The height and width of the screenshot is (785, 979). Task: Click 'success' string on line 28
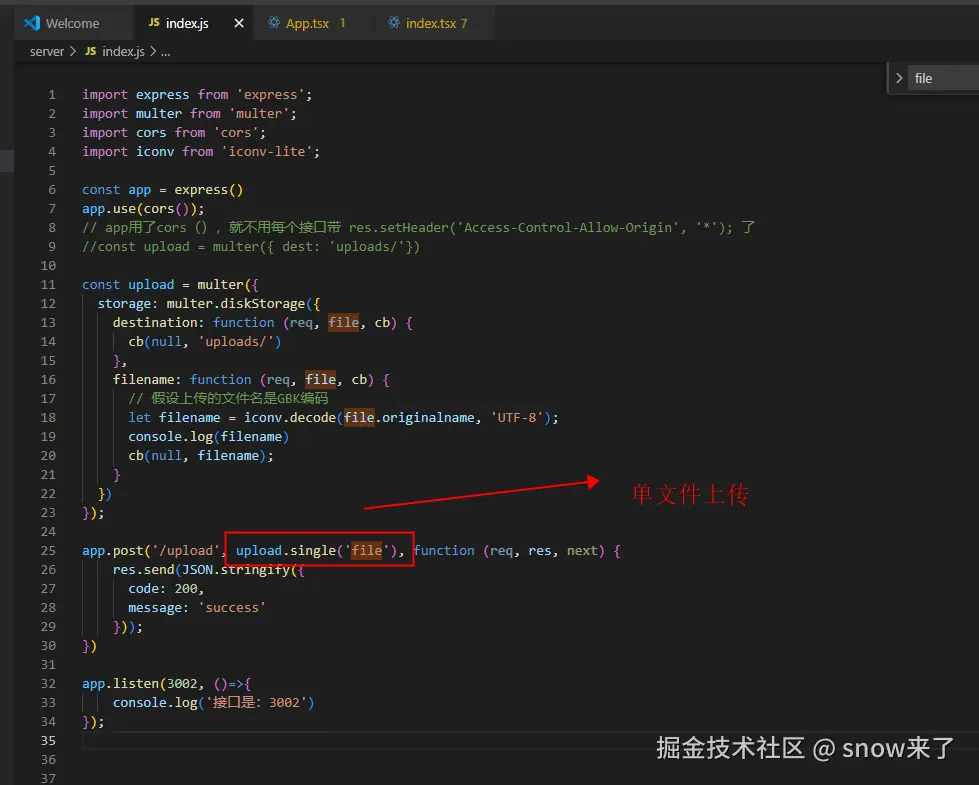point(232,607)
